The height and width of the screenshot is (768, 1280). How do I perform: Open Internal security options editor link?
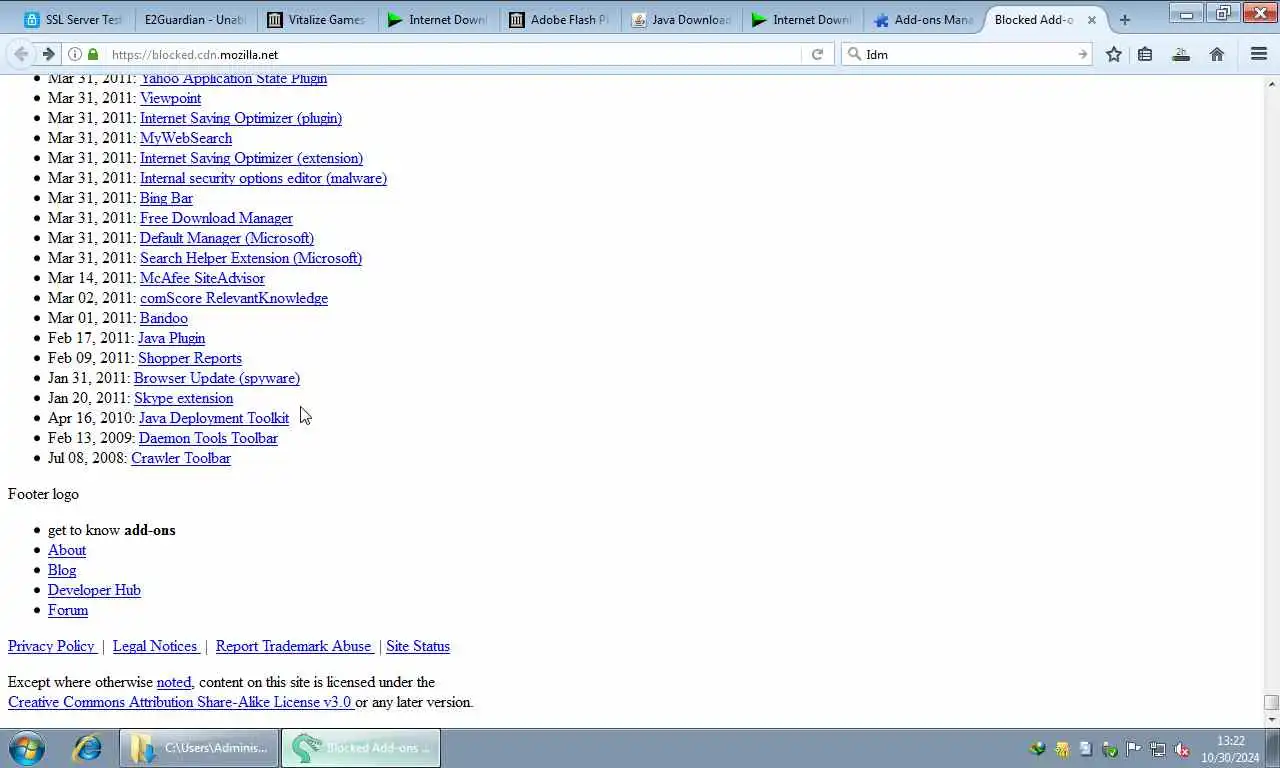click(263, 178)
